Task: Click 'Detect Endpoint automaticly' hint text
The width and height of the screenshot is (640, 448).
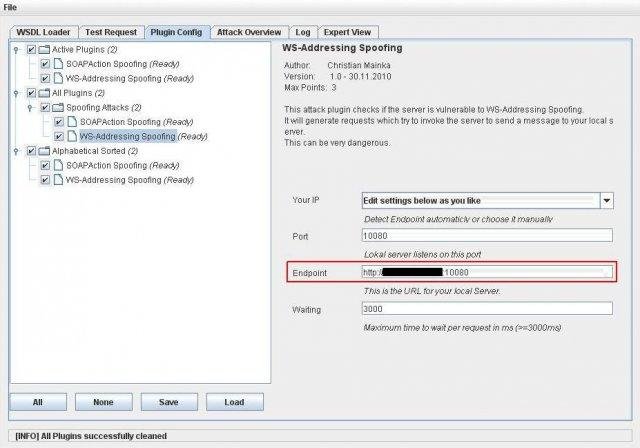Action: (458, 220)
